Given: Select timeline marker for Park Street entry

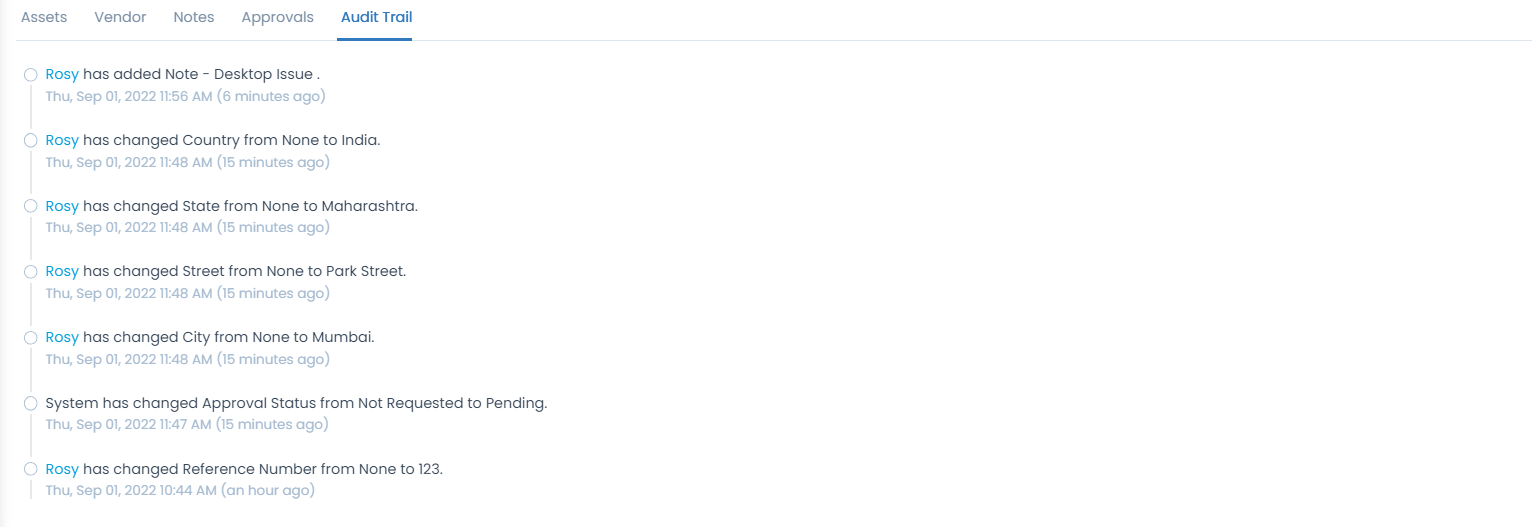Looking at the screenshot, I should pyautogui.click(x=31, y=272).
